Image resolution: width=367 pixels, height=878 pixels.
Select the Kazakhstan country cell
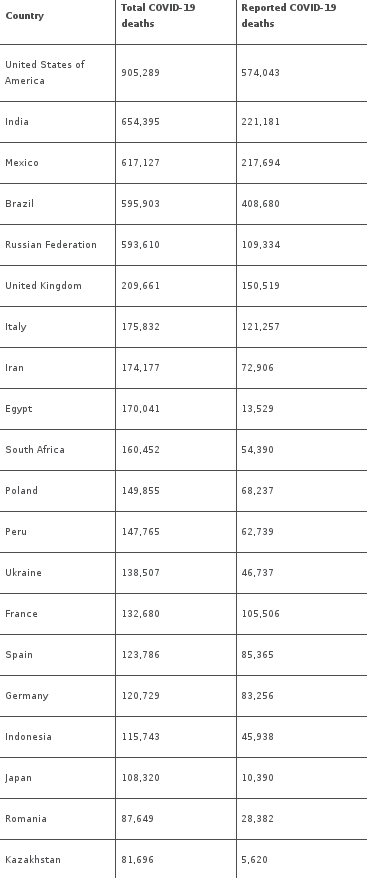pos(33,860)
